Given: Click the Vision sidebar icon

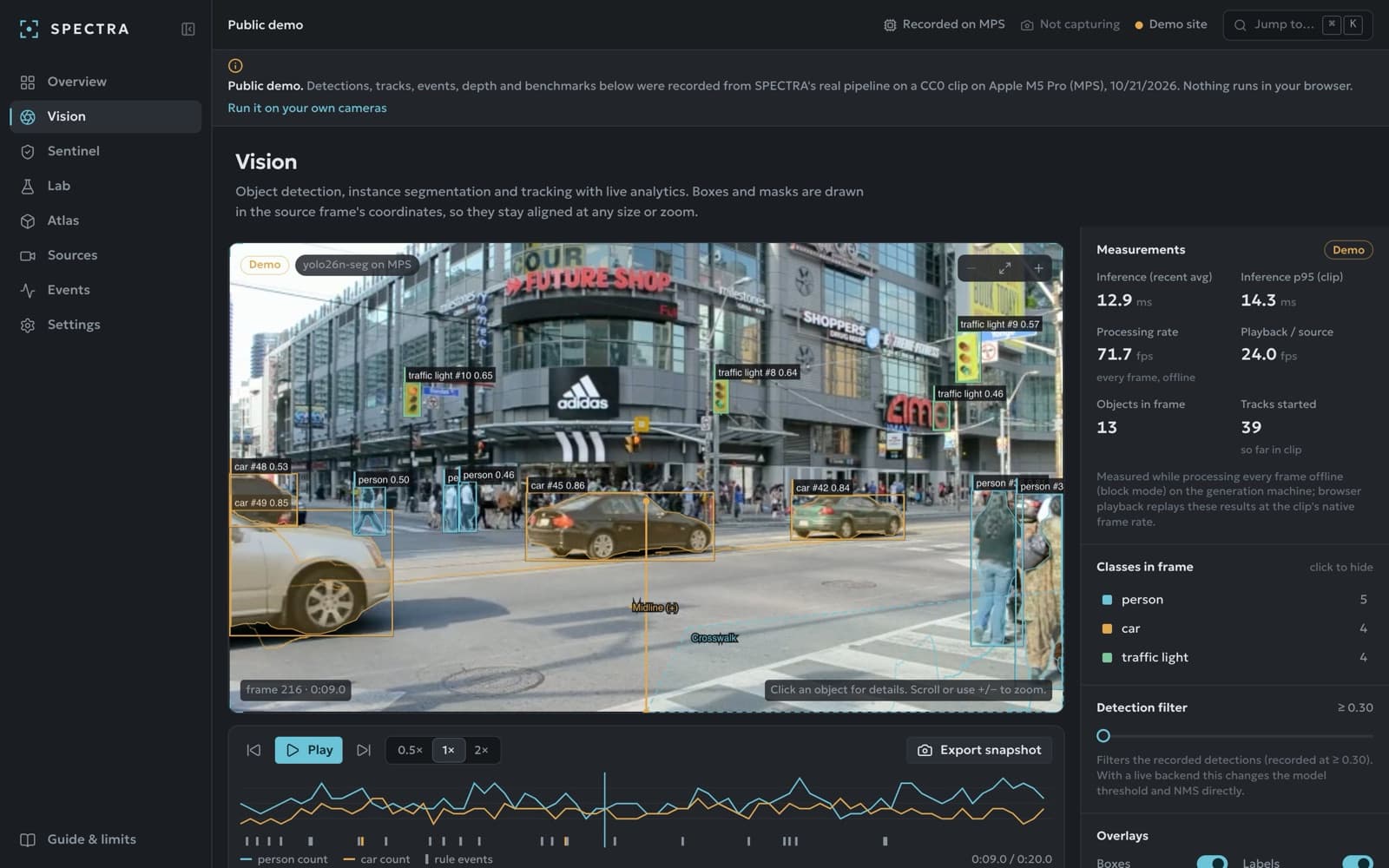Looking at the screenshot, I should (x=28, y=116).
